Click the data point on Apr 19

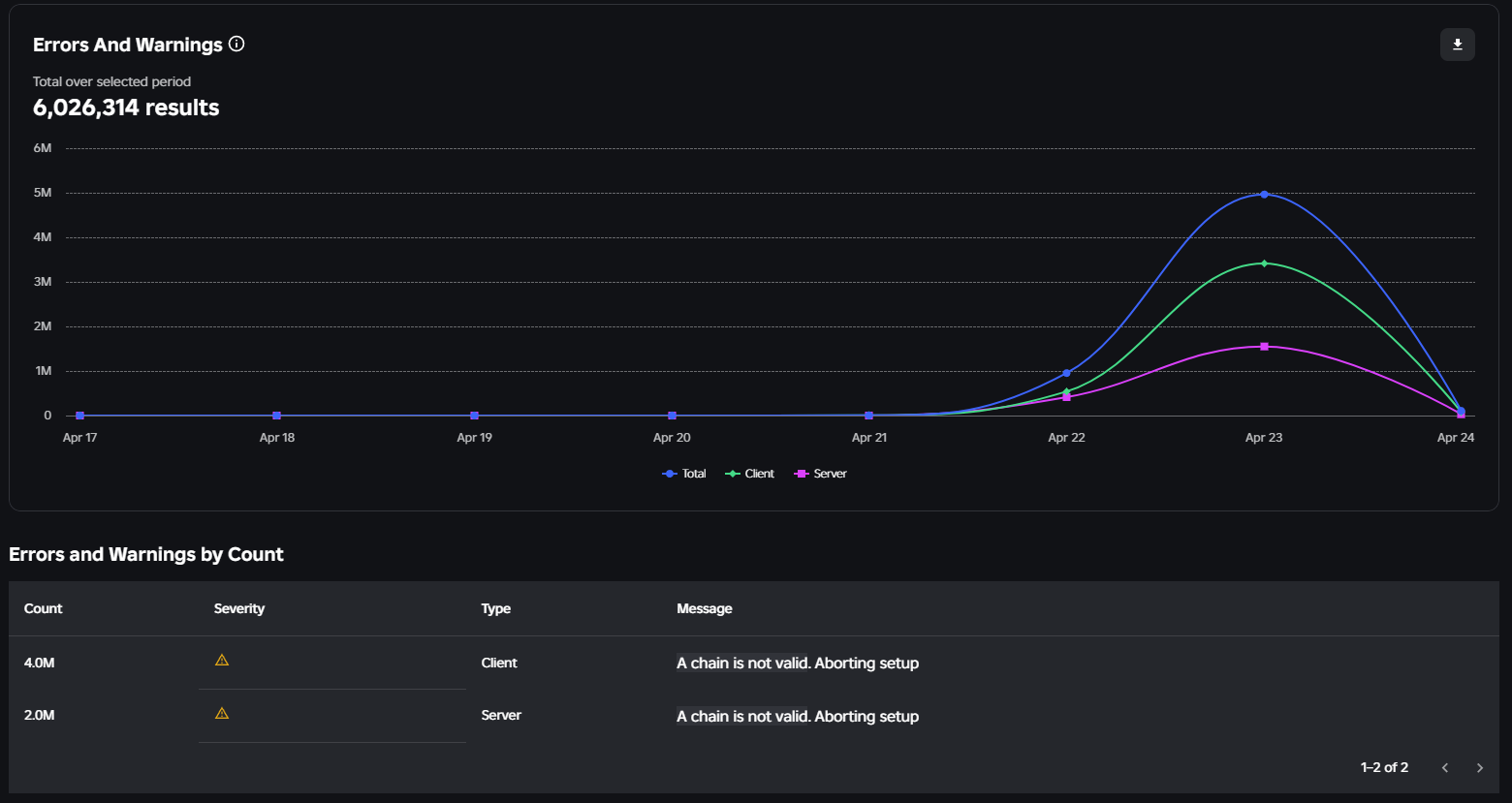[474, 416]
